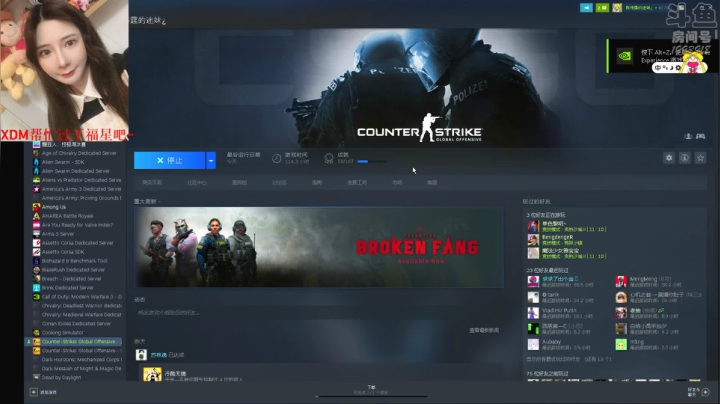The image size is (720, 404).
Task: Click the 查看最新新闻 link
Action: click(484, 330)
